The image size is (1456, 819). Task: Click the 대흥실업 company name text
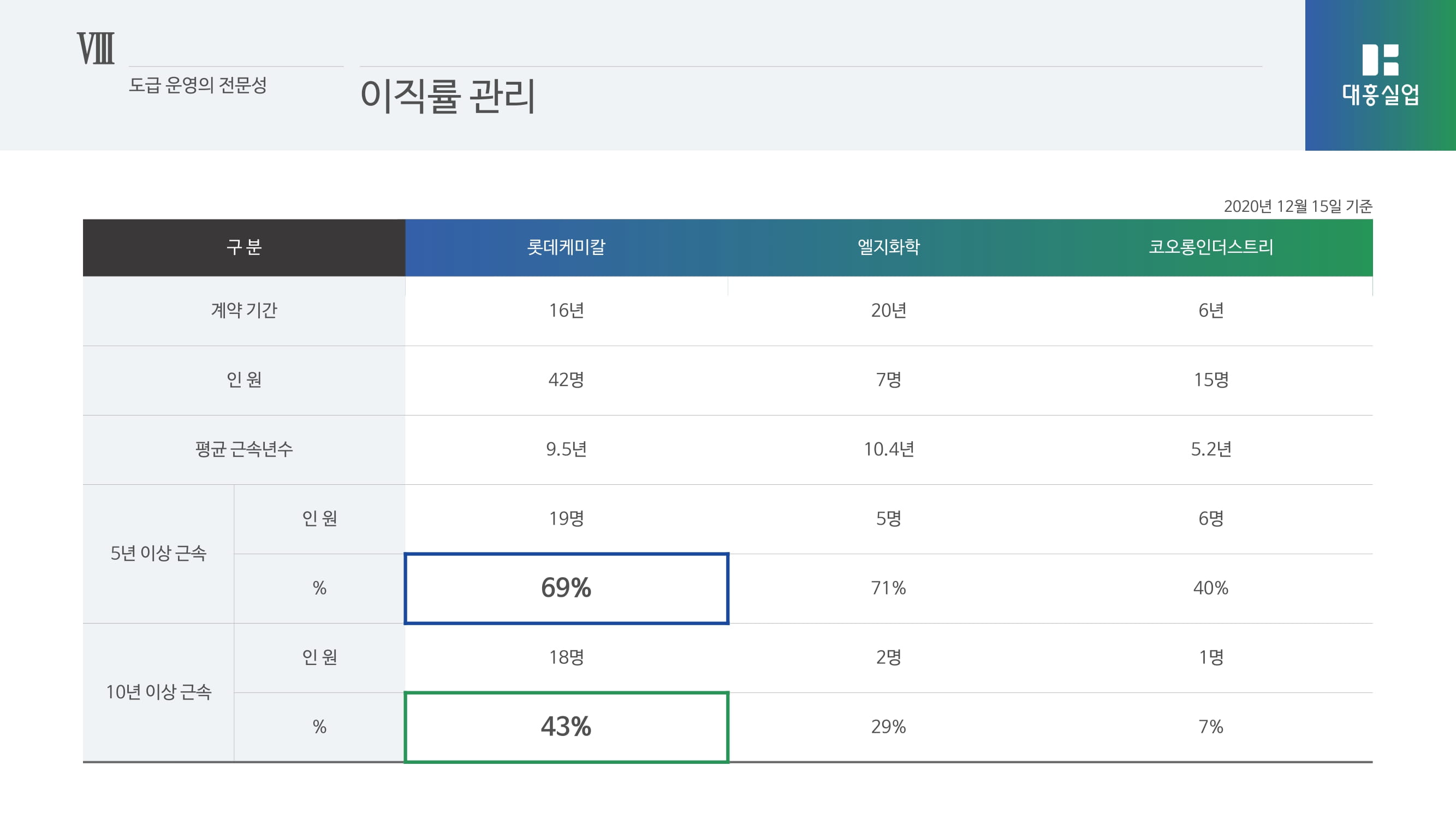[x=1380, y=94]
